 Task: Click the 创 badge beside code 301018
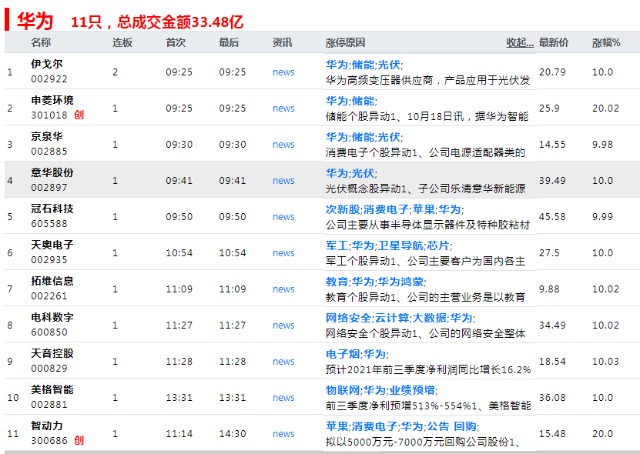click(79, 115)
